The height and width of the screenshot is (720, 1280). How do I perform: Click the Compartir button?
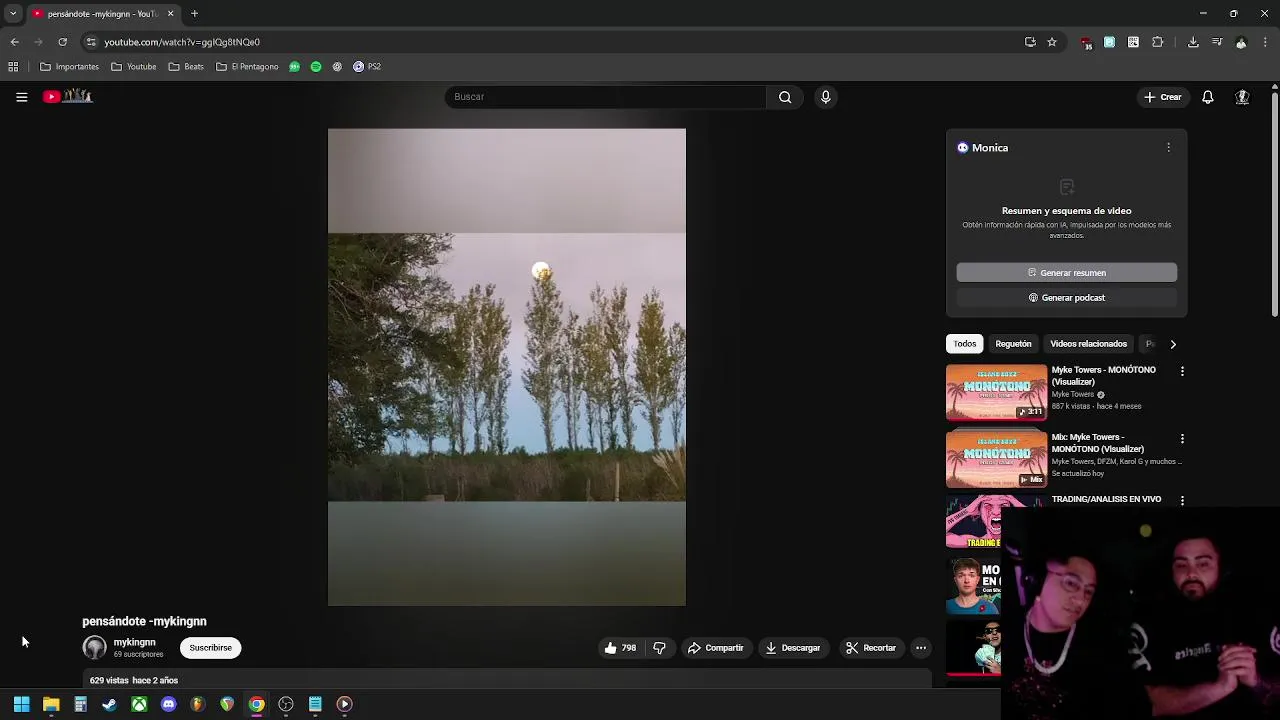click(x=715, y=648)
